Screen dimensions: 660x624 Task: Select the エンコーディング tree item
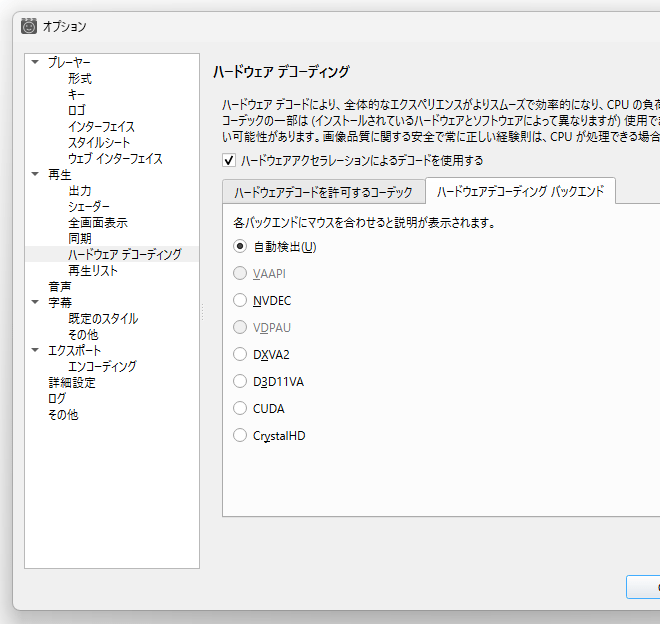102,366
